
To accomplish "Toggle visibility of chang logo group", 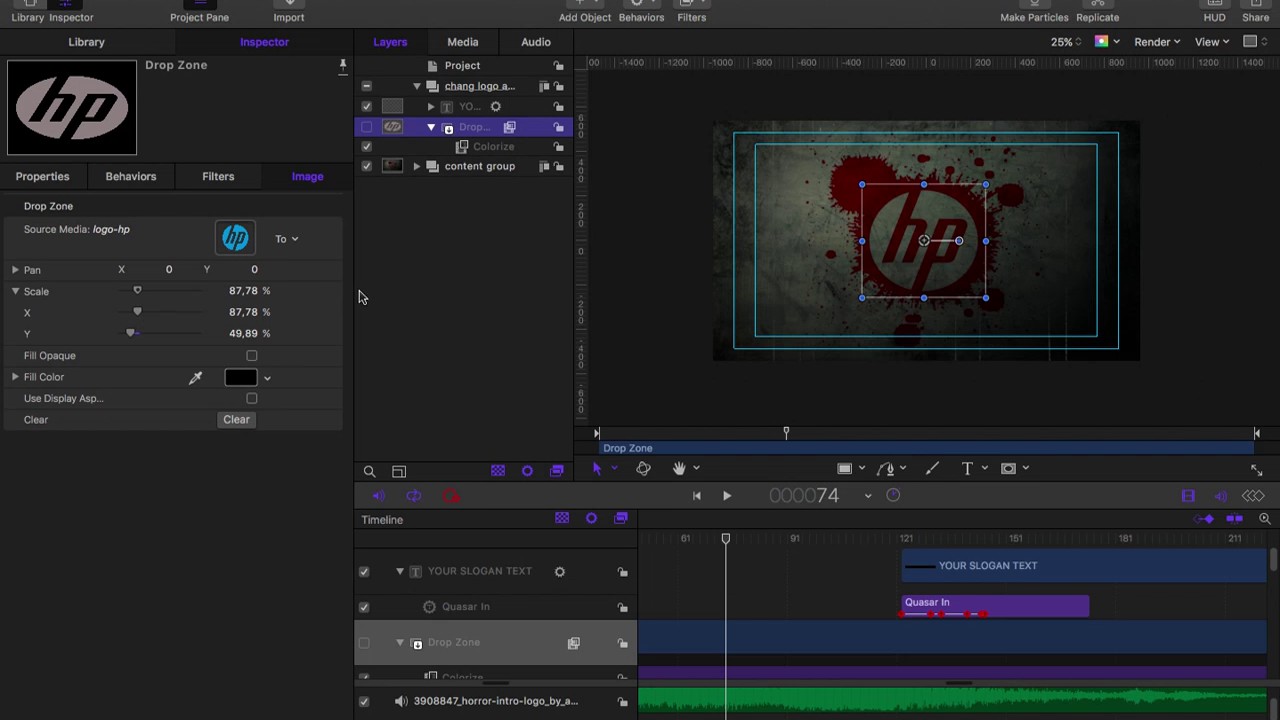I will click(x=366, y=86).
